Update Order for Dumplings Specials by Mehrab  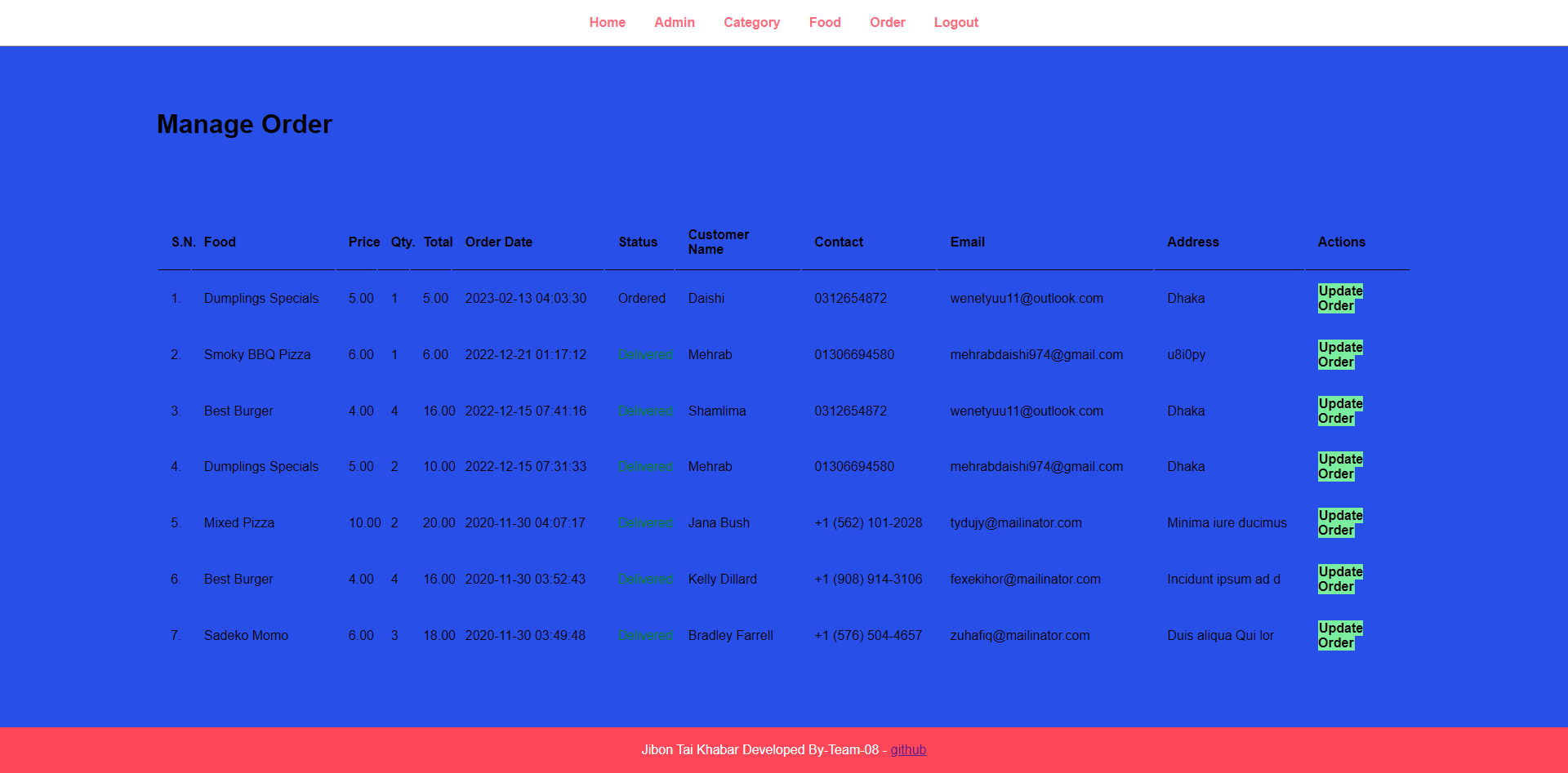[1339, 466]
